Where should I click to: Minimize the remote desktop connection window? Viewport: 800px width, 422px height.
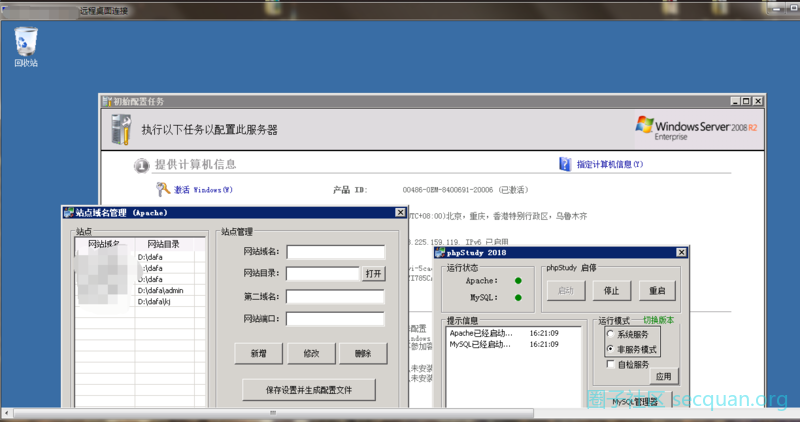coord(776,9)
